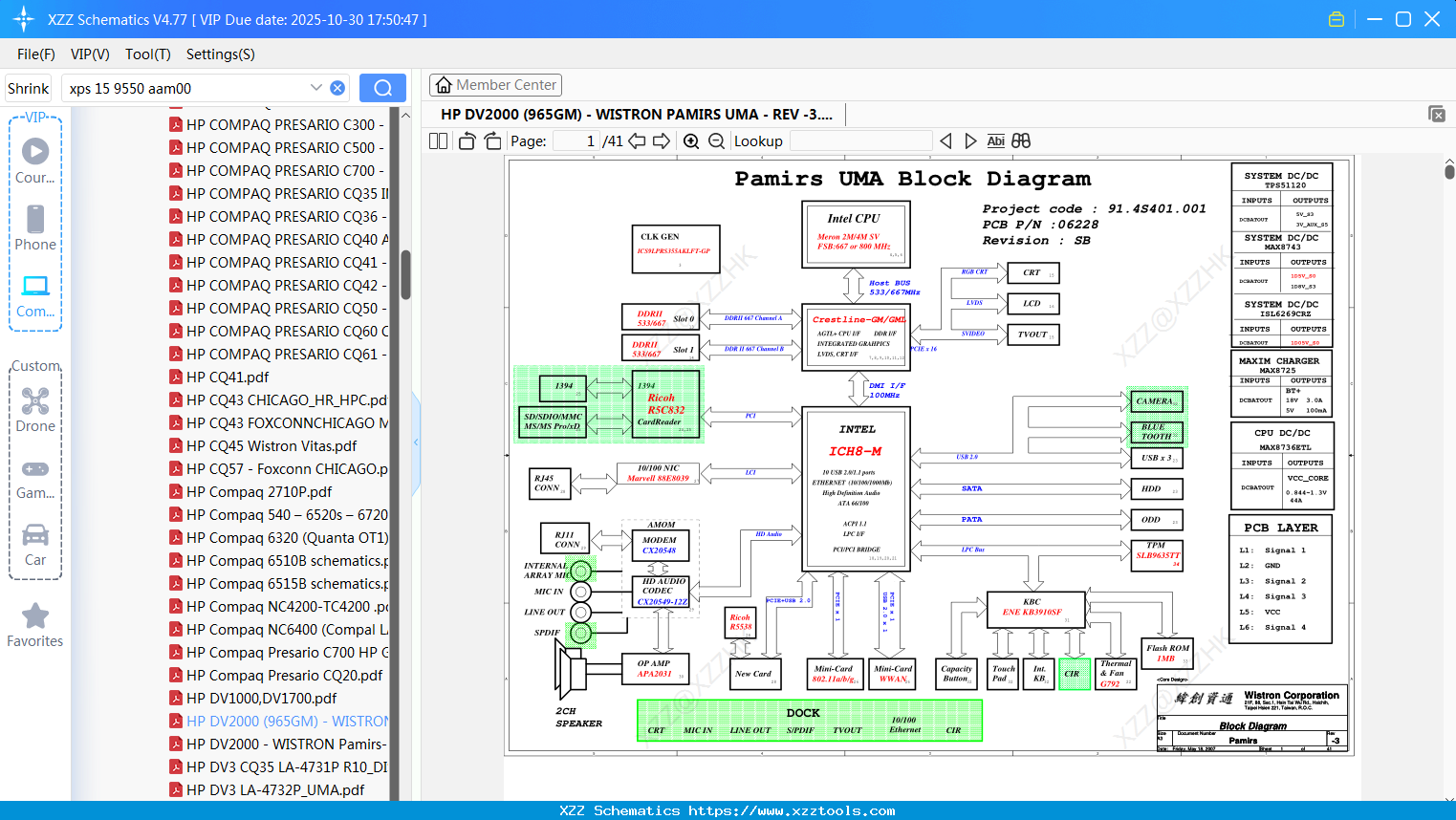Open HP Compaq Presario CQ20.pdf file

(276, 675)
